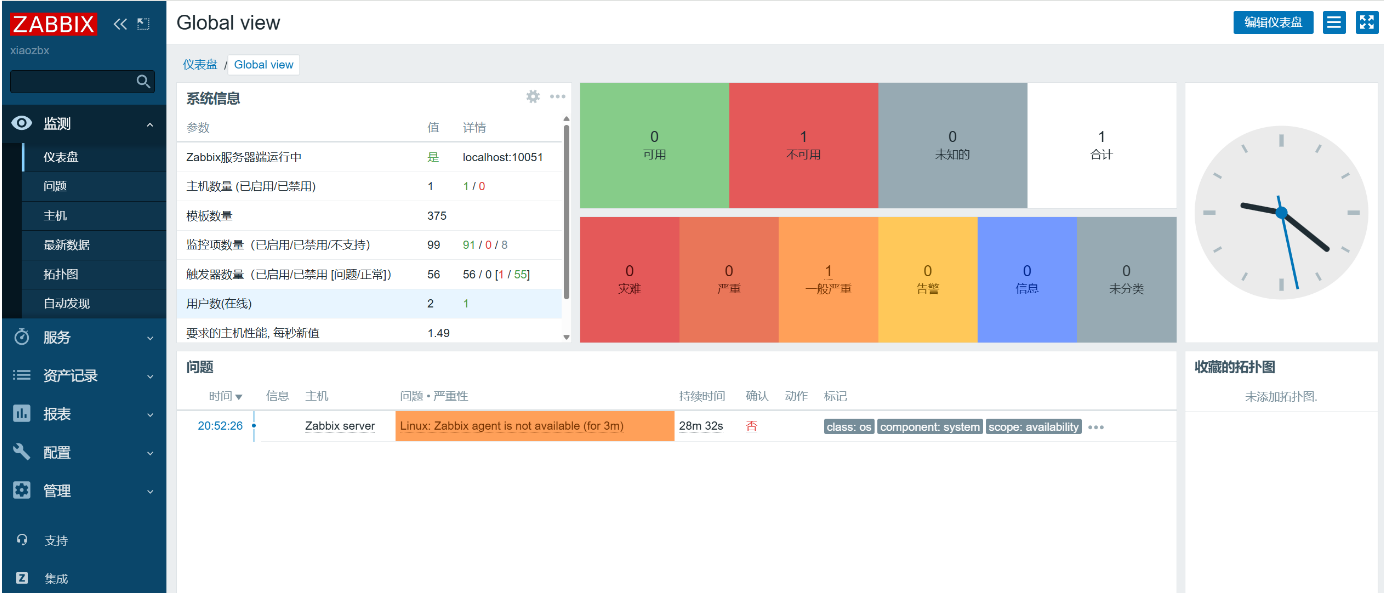Click the 编辑仪表盘 button
The height and width of the screenshot is (596, 1384).
coord(1273,22)
